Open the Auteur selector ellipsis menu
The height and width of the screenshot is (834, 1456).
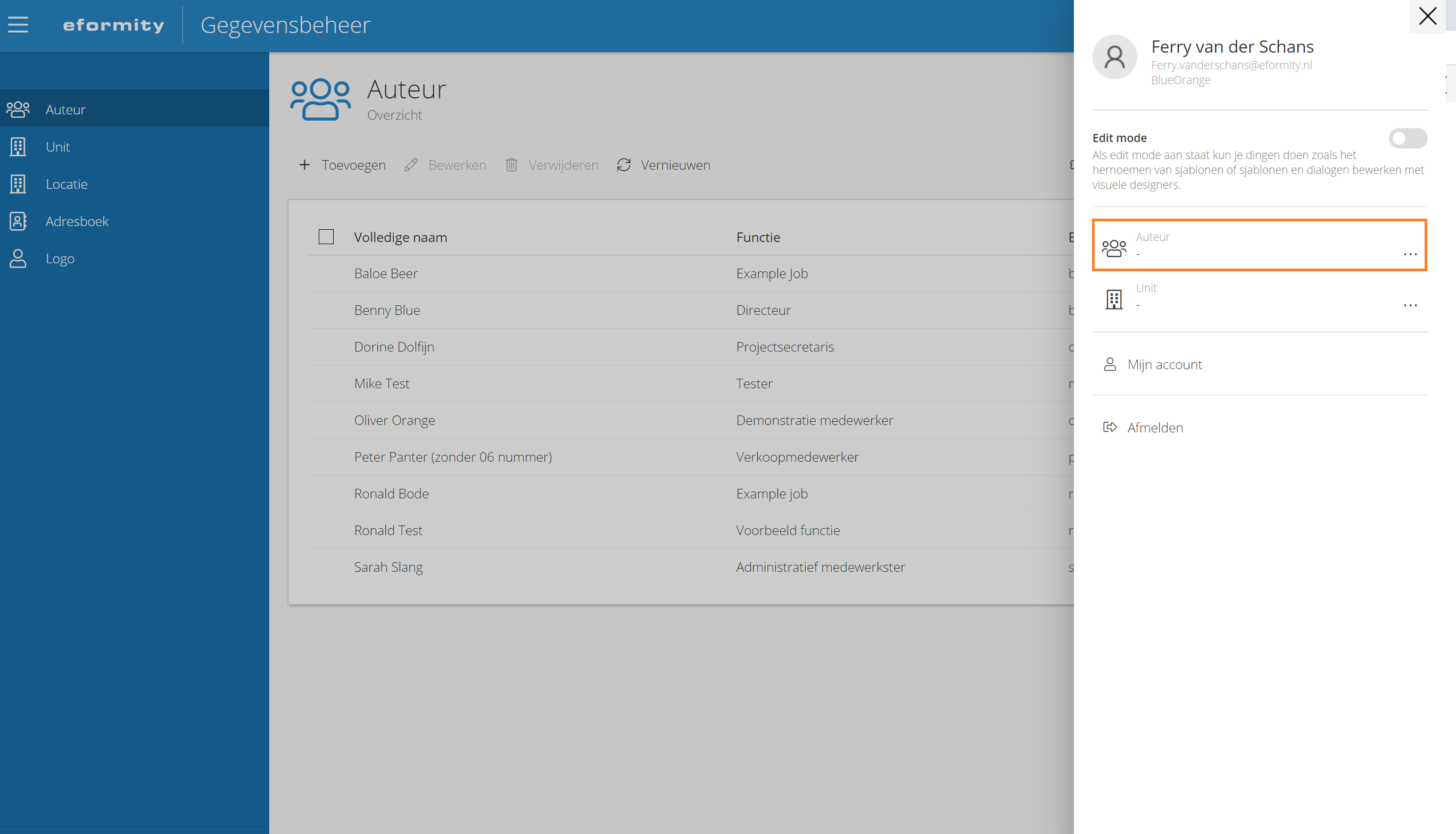(1410, 254)
